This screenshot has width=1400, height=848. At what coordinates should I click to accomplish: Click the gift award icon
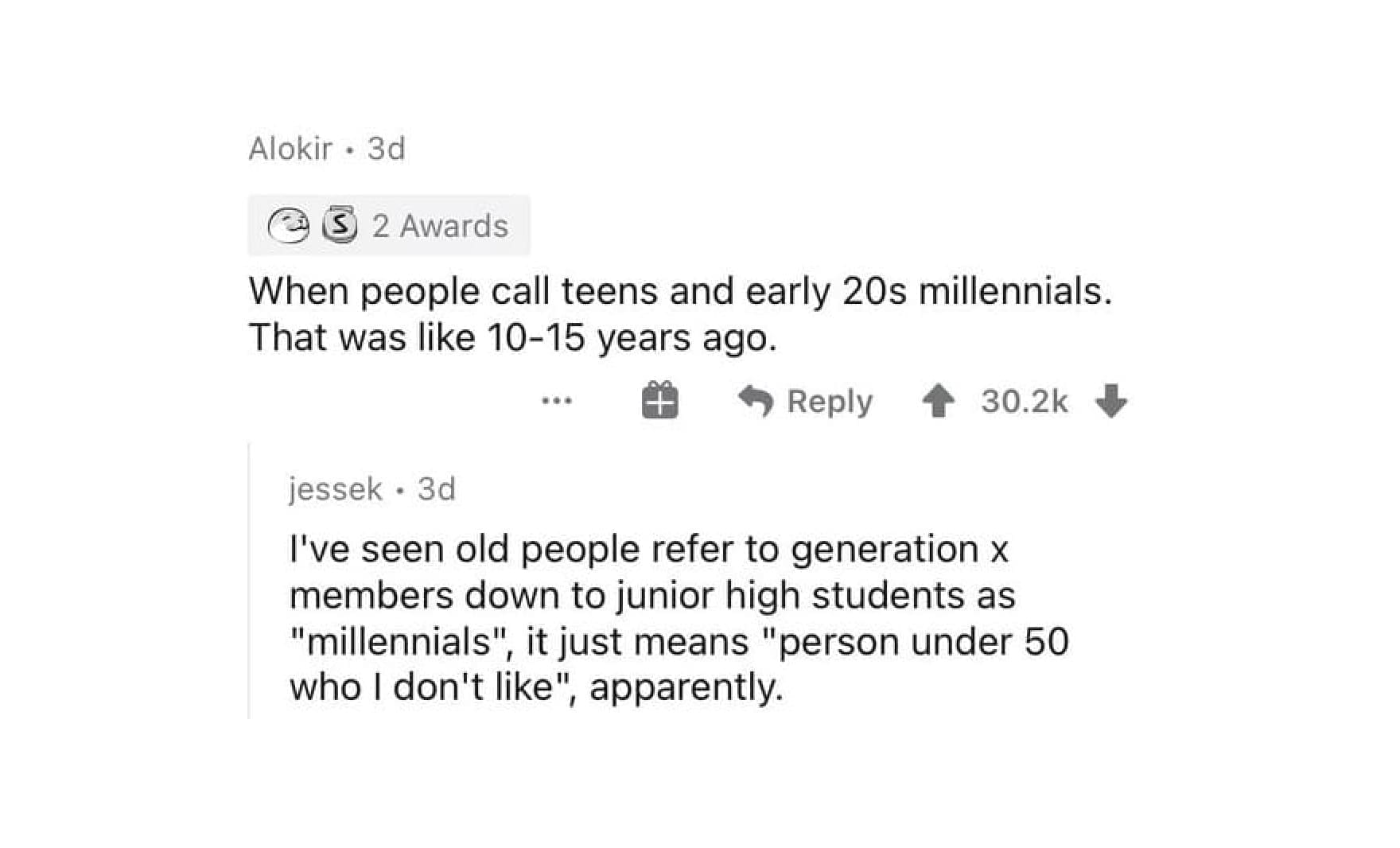tap(659, 400)
